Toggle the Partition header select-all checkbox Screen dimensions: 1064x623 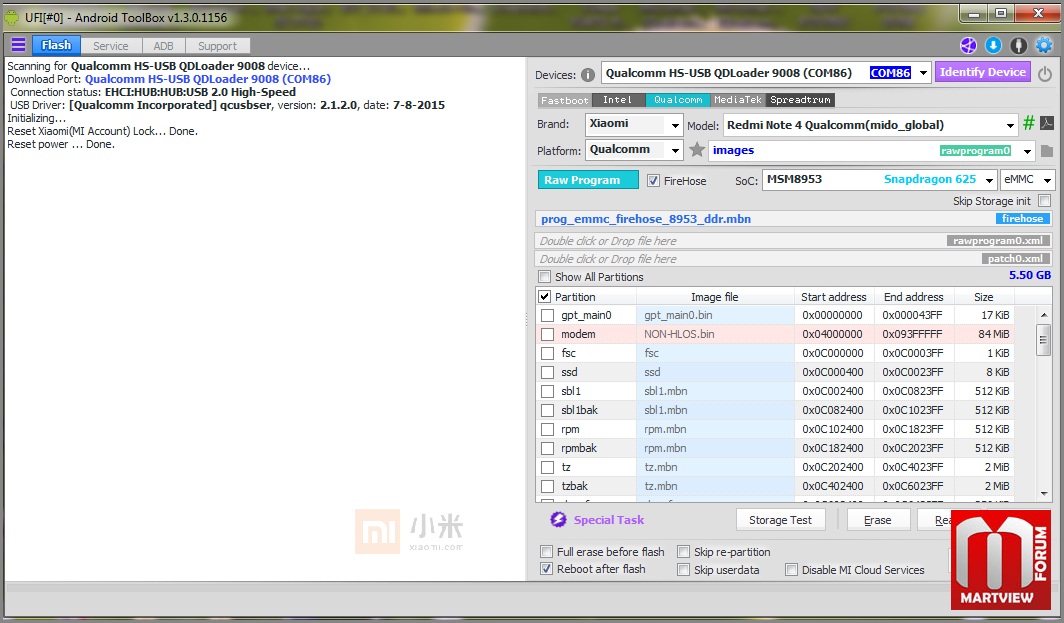(x=544, y=297)
